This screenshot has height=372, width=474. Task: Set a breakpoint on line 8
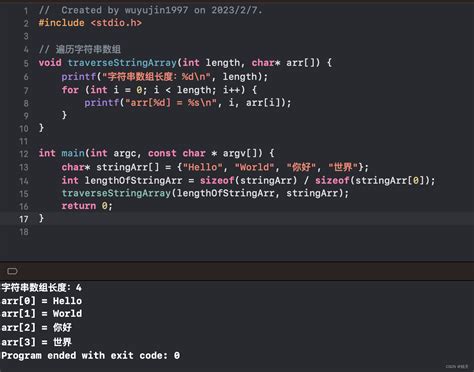[x=26, y=103]
